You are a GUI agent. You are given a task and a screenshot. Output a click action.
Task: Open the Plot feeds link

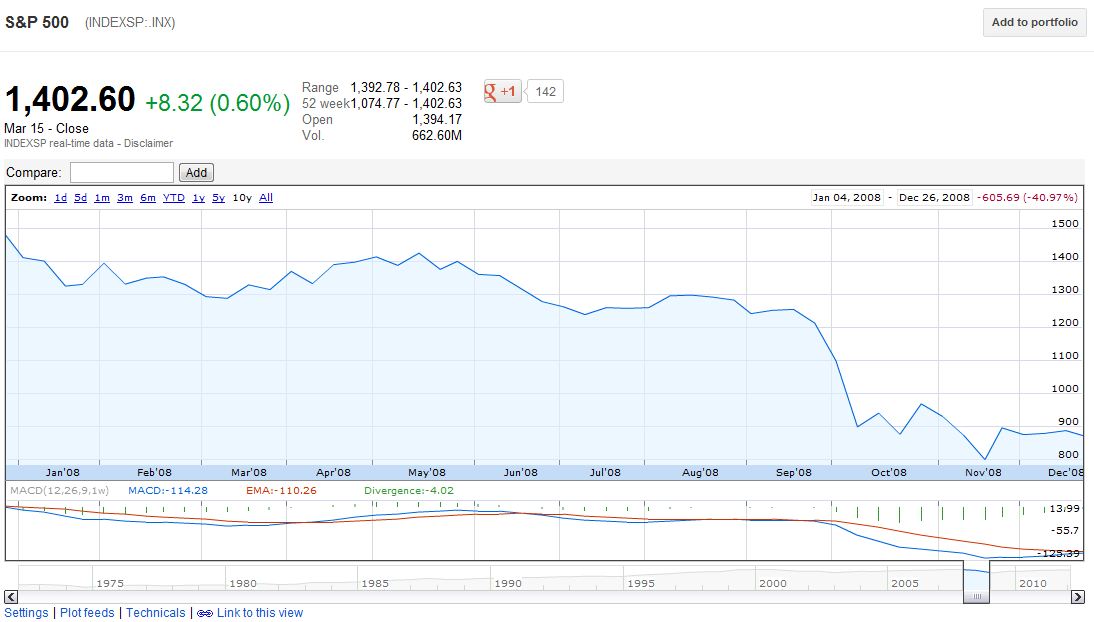click(87, 613)
